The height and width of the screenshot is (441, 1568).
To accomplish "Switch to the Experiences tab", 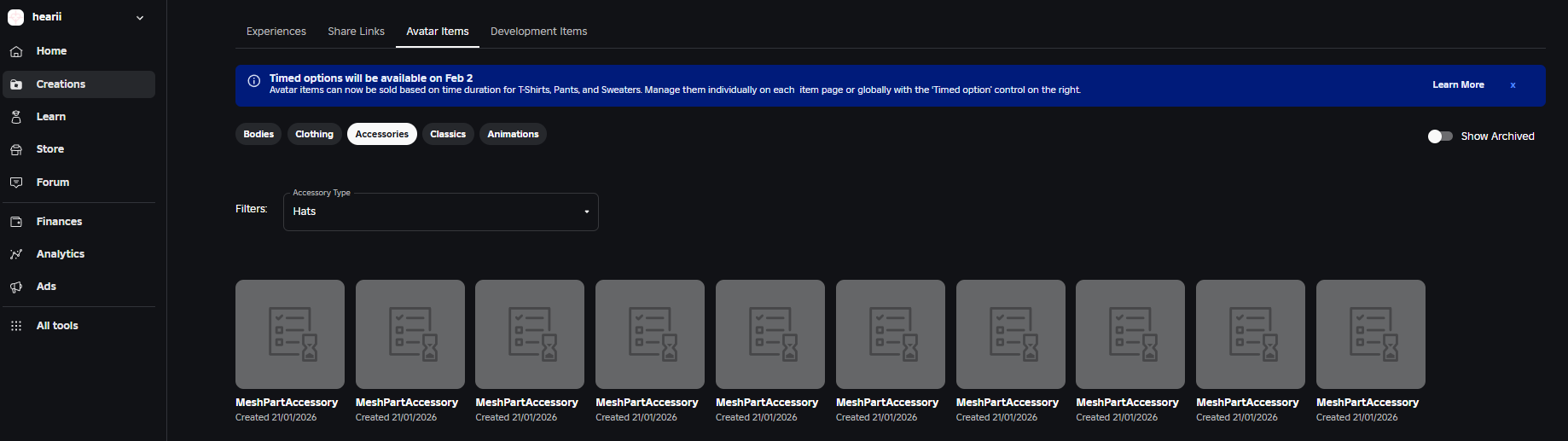I will coord(276,32).
